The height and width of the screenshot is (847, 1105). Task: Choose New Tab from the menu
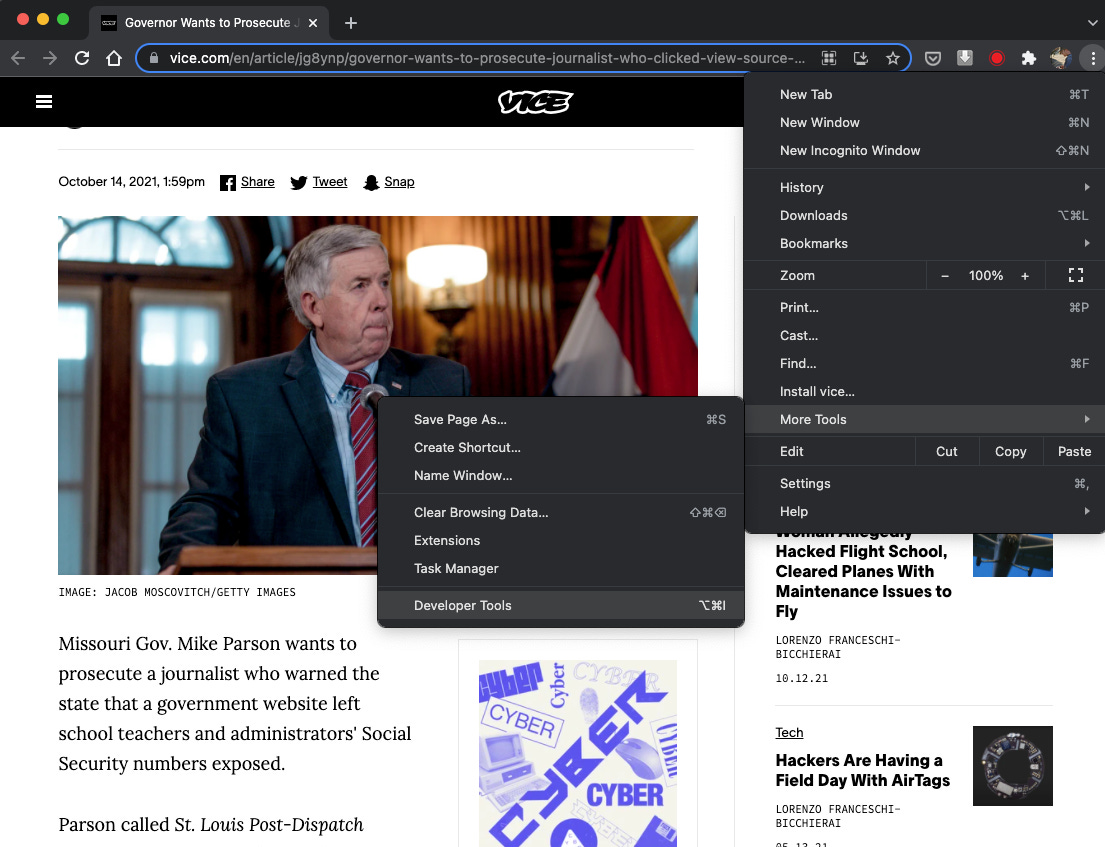coord(925,94)
